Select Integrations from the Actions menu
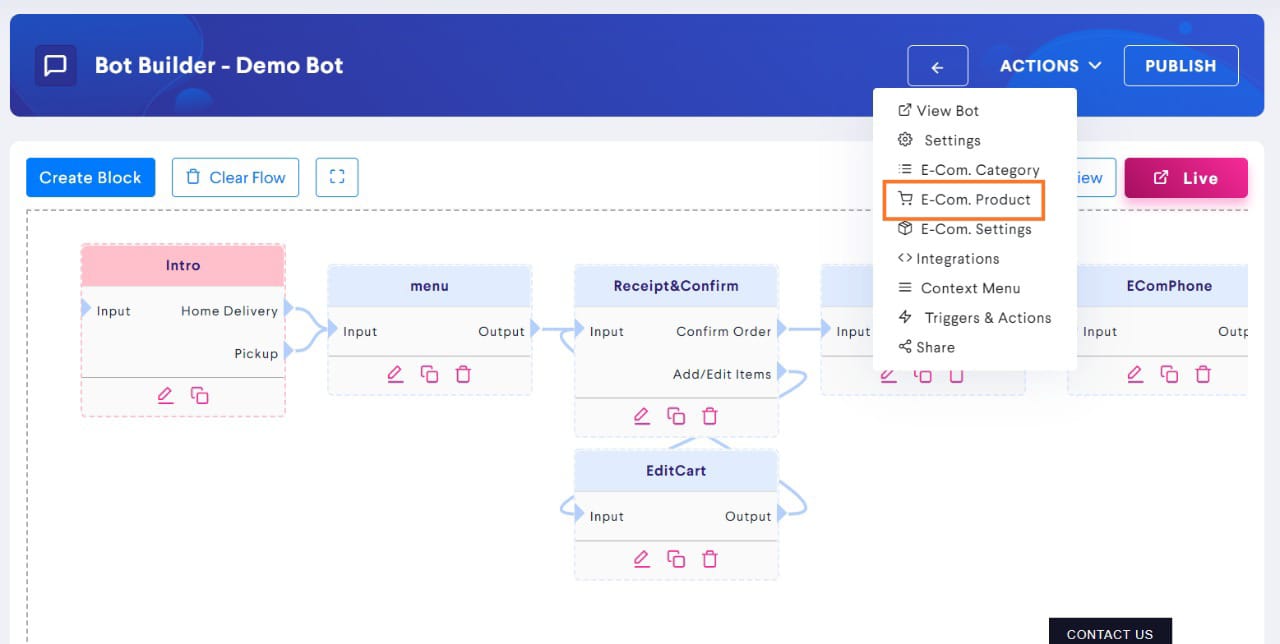The image size is (1280, 644). (955, 258)
